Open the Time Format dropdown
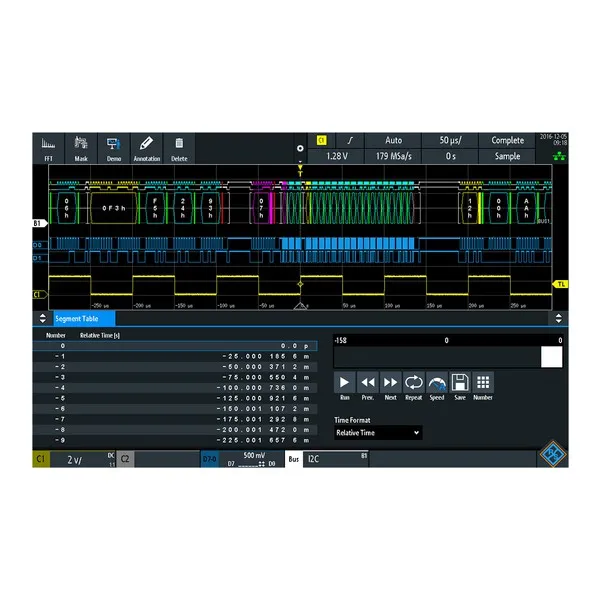 click(x=378, y=433)
